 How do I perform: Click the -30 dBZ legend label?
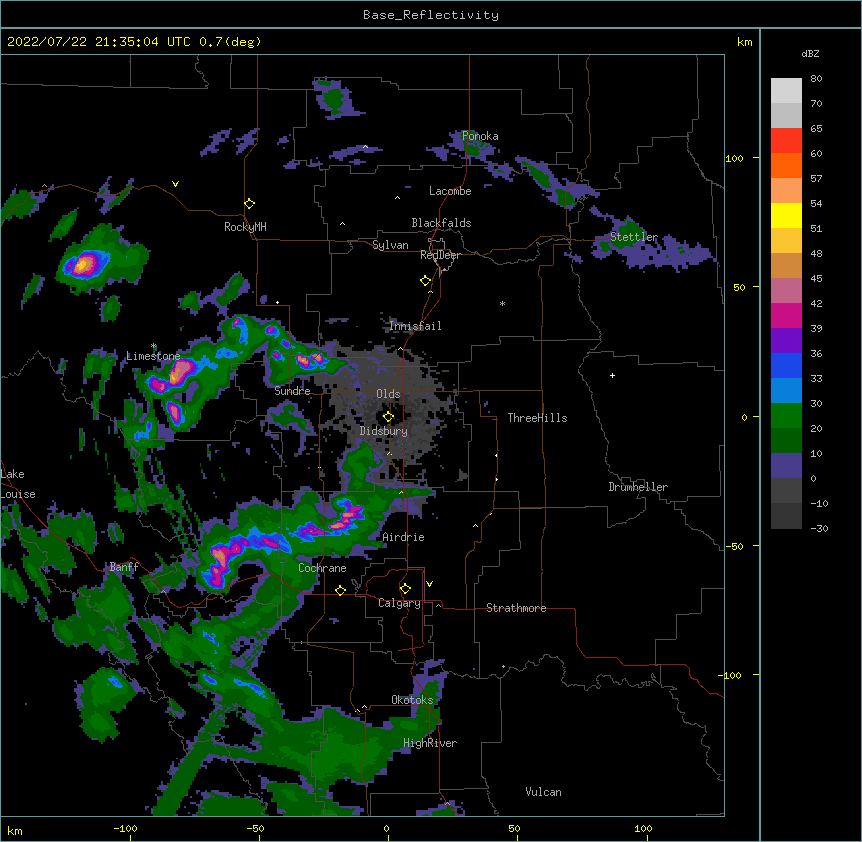[x=819, y=528]
